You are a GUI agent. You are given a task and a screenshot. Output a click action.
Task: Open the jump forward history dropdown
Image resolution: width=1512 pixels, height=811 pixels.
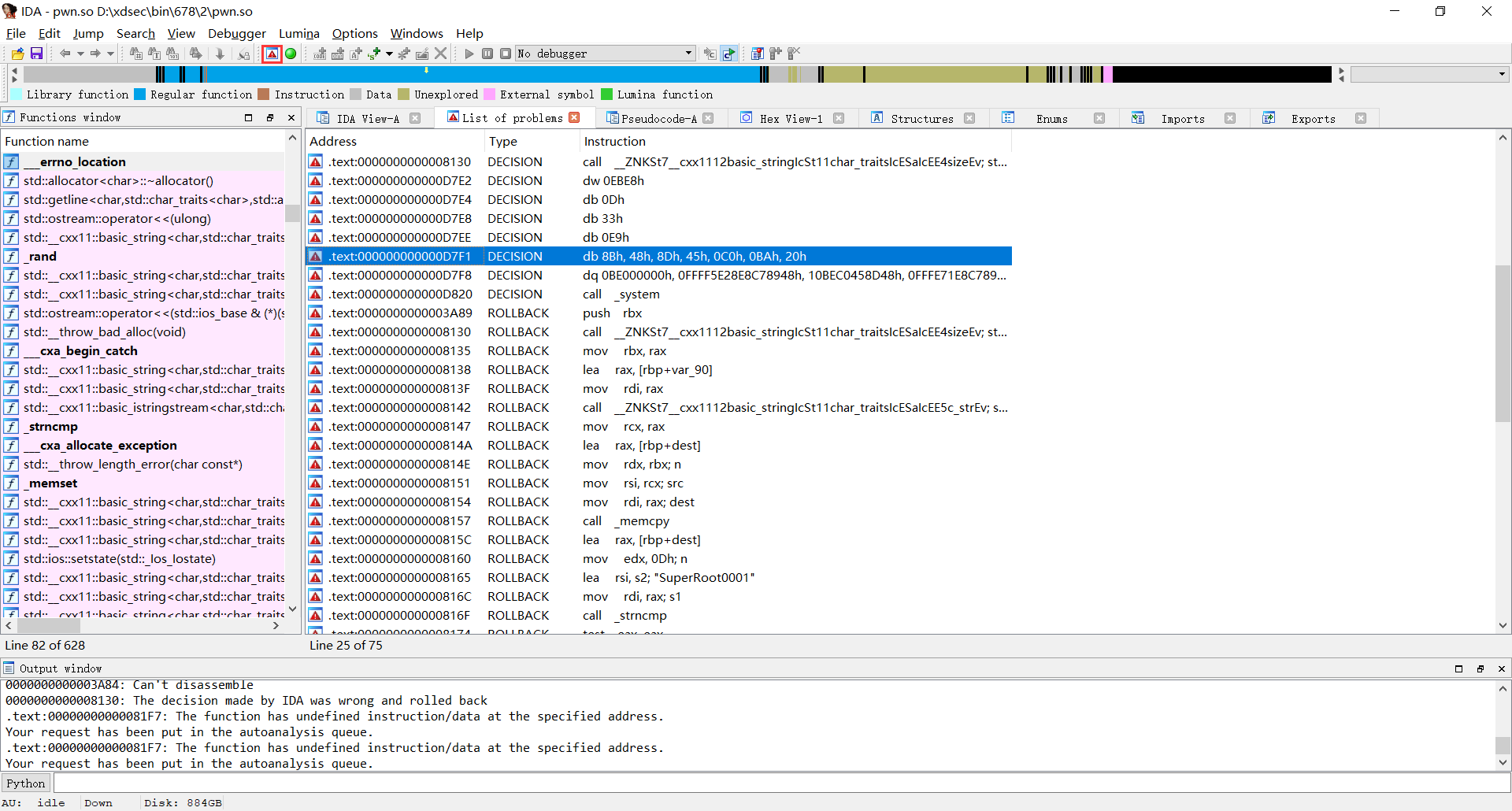[110, 54]
